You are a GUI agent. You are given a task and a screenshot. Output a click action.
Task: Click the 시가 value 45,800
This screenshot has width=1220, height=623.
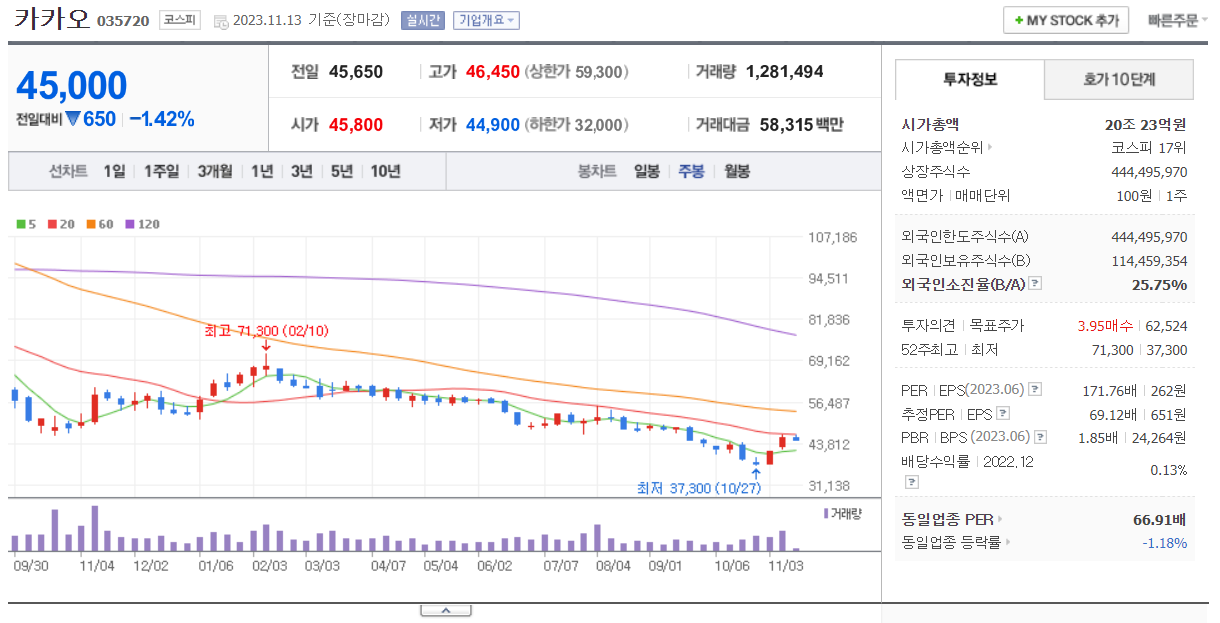pyautogui.click(x=355, y=125)
